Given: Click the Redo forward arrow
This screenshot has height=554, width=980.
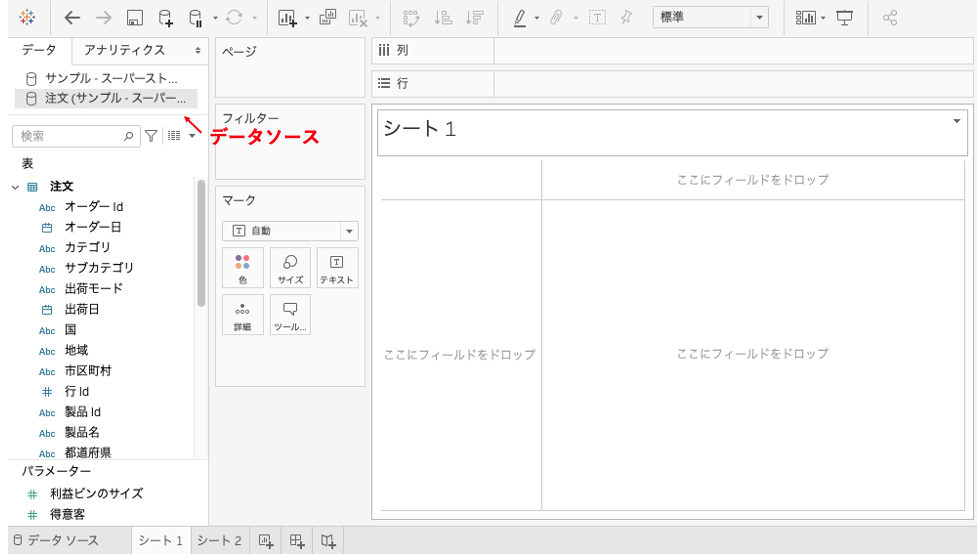Looking at the screenshot, I should coord(103,18).
